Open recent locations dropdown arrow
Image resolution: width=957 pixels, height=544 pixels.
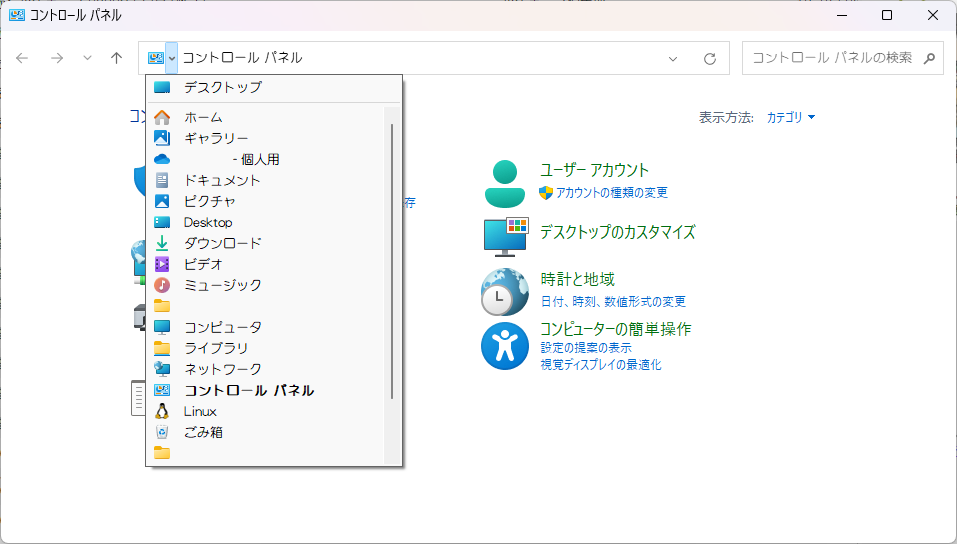coord(87,58)
